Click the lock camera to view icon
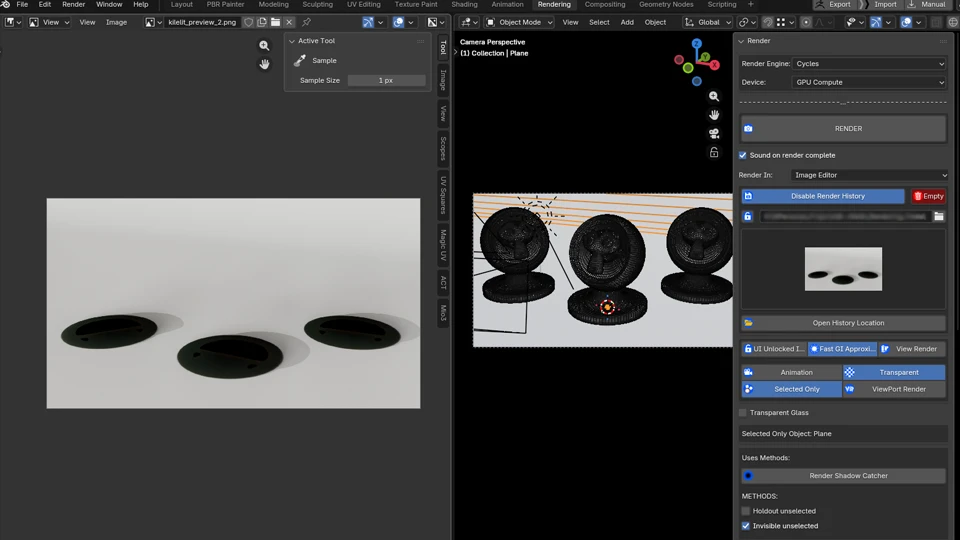 714,153
